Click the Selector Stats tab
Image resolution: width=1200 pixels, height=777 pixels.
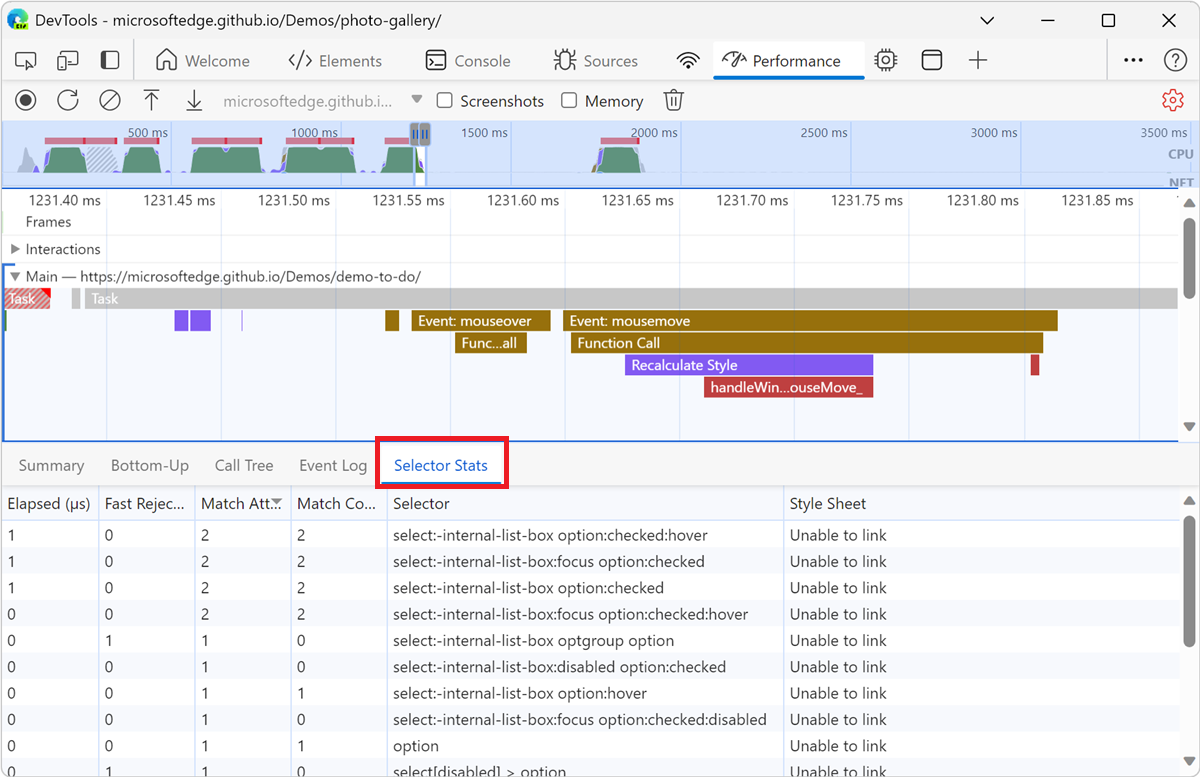tap(441, 465)
